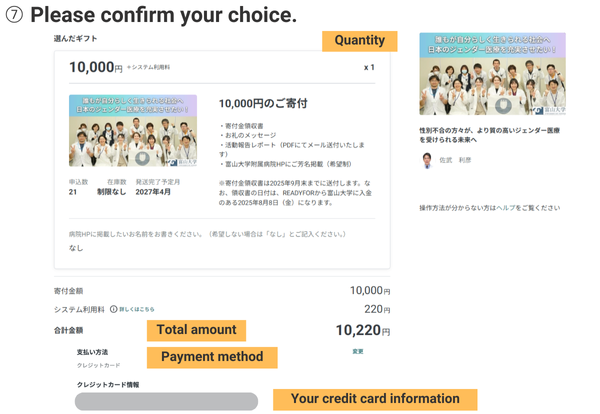This screenshot has height=414, width=600.
Task: Click the yellow Payment method label
Action: click(x=212, y=357)
